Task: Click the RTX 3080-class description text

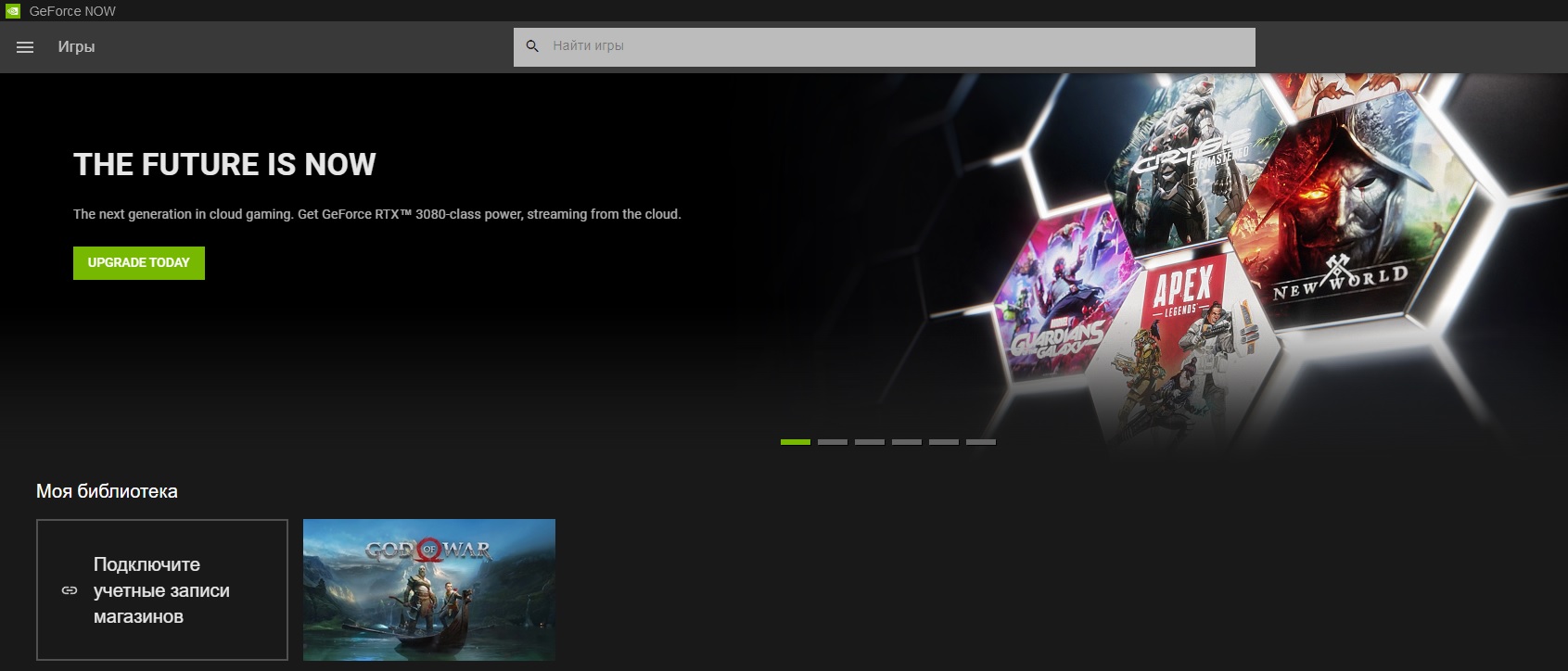Action: tap(377, 214)
